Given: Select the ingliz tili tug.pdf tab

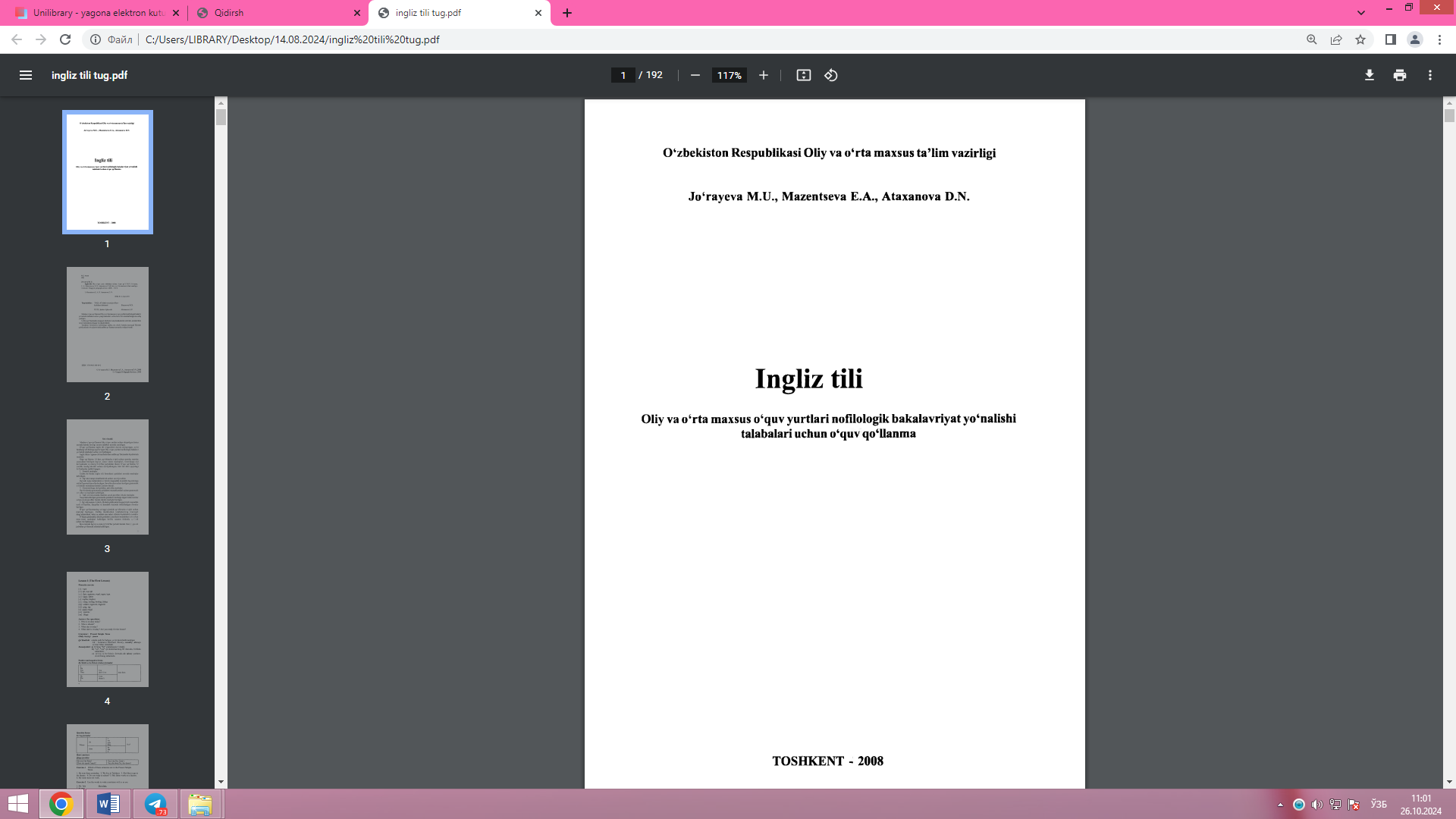Looking at the screenshot, I should click(x=460, y=13).
